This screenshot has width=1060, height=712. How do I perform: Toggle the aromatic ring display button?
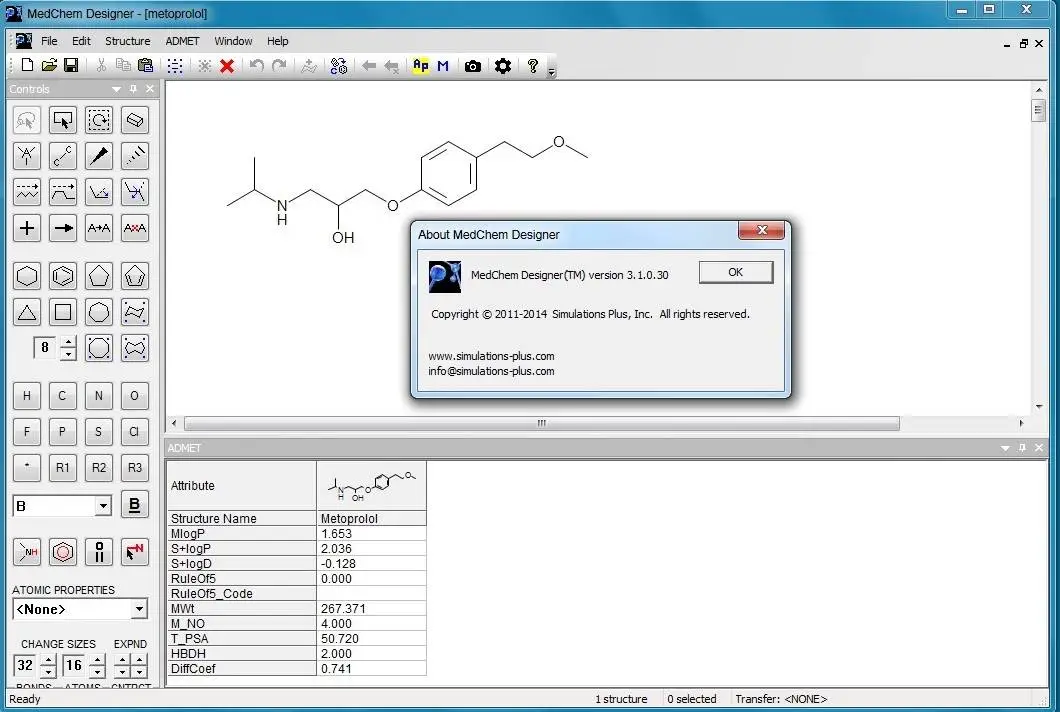[63, 552]
